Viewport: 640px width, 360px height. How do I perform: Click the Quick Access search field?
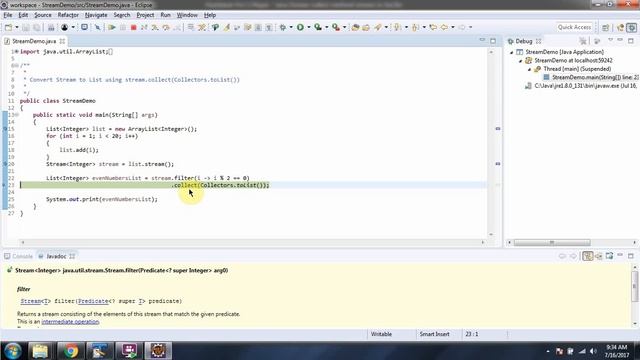click(x=574, y=27)
